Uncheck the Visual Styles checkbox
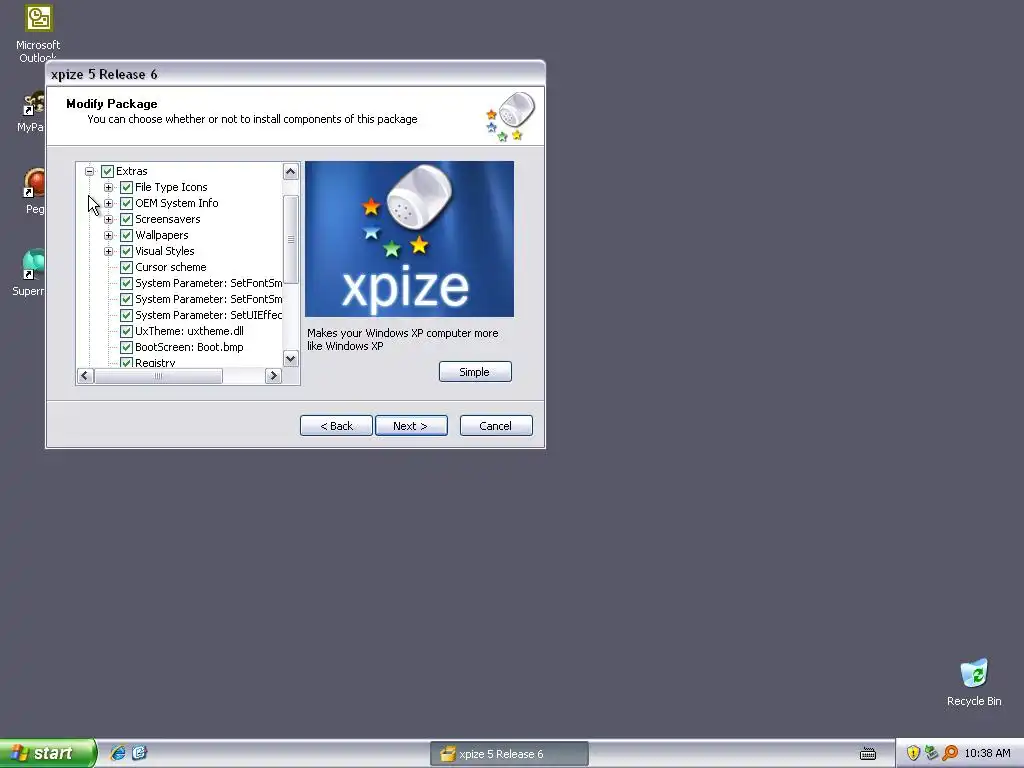Image resolution: width=1024 pixels, height=768 pixels. [x=127, y=251]
